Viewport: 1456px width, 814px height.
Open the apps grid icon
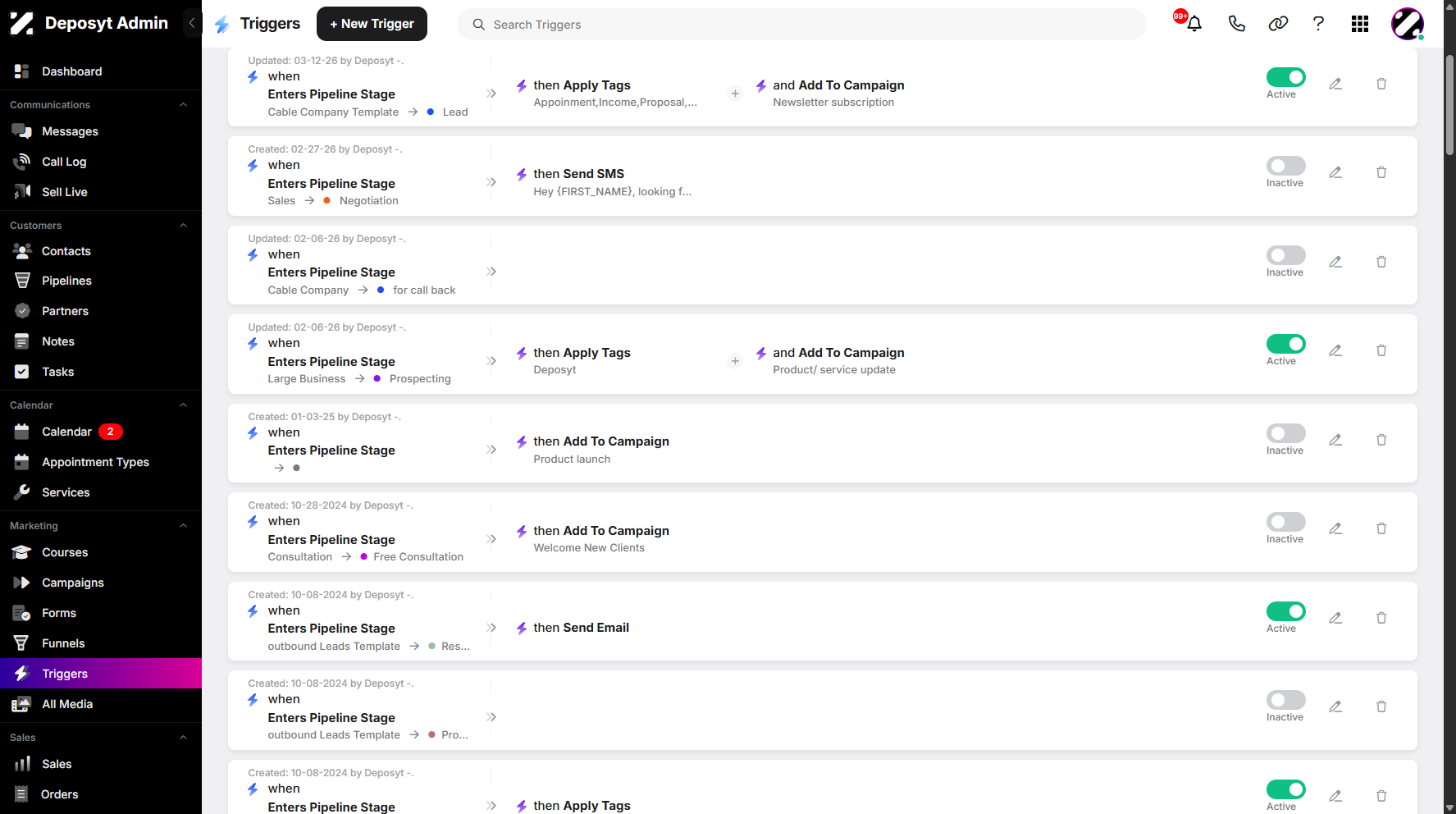click(x=1360, y=24)
